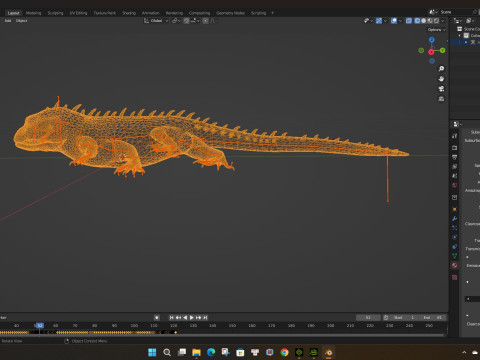
Task: Toggle proportional editing in viewport header
Action: point(206,21)
